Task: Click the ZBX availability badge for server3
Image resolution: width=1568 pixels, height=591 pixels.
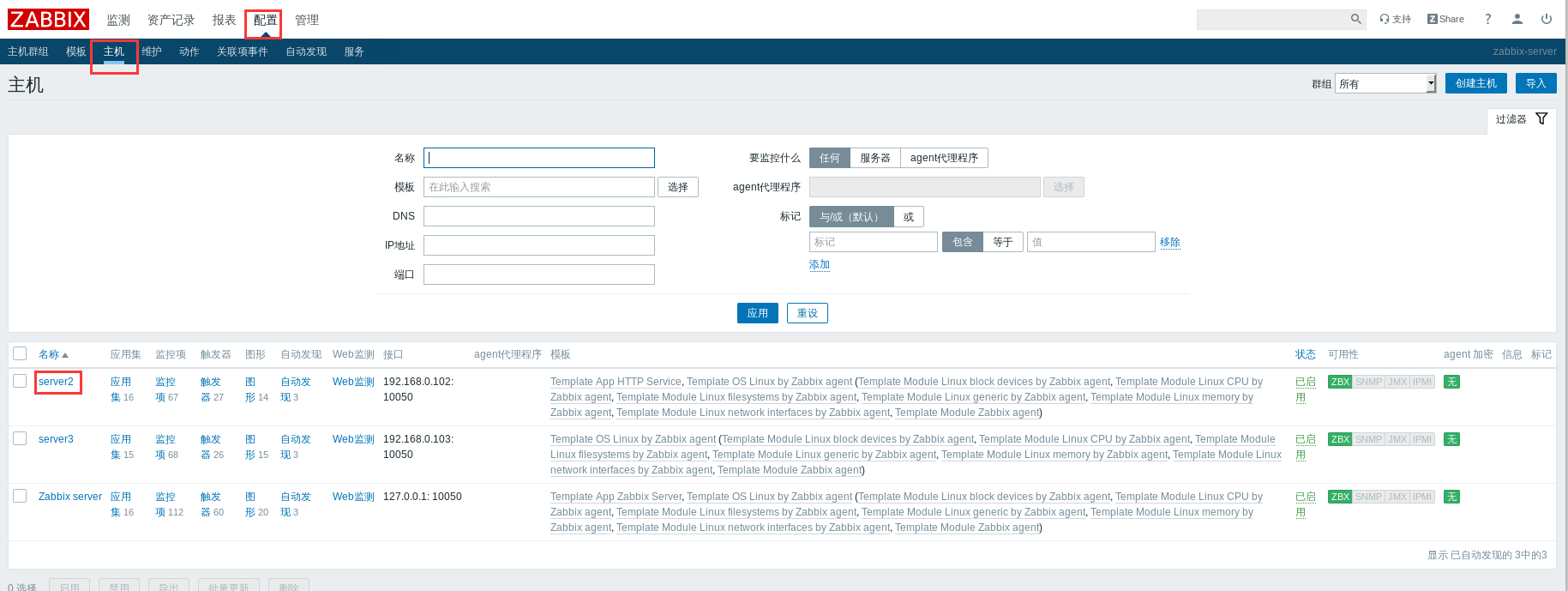Action: pos(1340,439)
